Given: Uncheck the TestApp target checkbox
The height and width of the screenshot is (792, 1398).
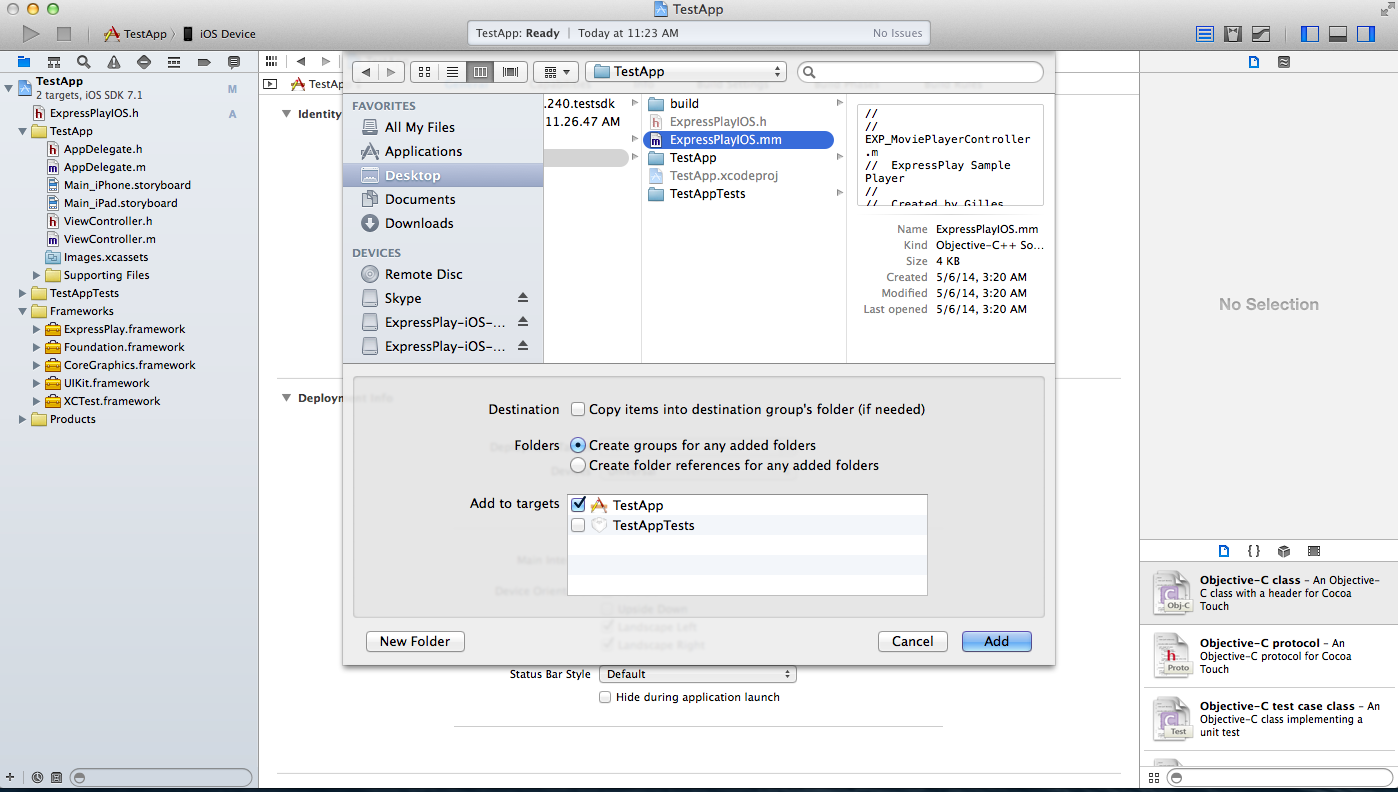Looking at the screenshot, I should [578, 505].
